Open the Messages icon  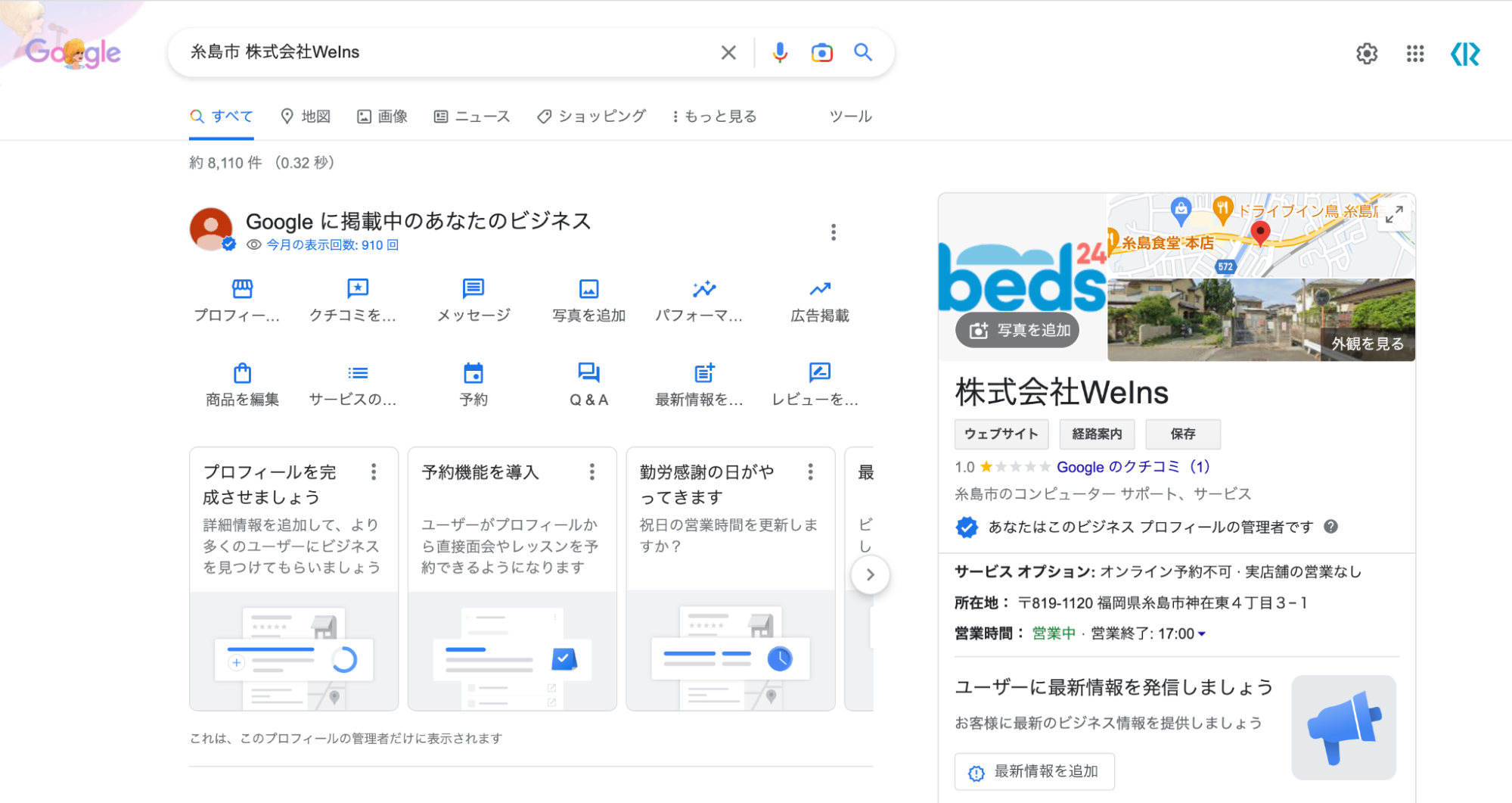tap(473, 289)
